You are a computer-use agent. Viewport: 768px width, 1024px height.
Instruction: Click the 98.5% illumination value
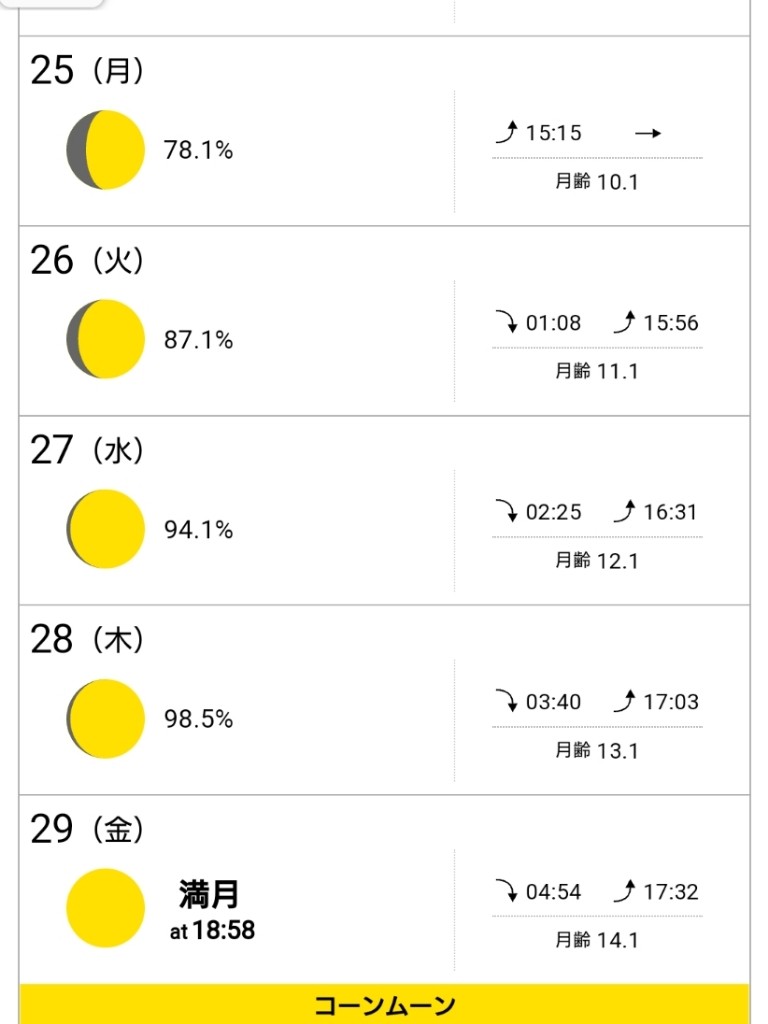tap(199, 719)
